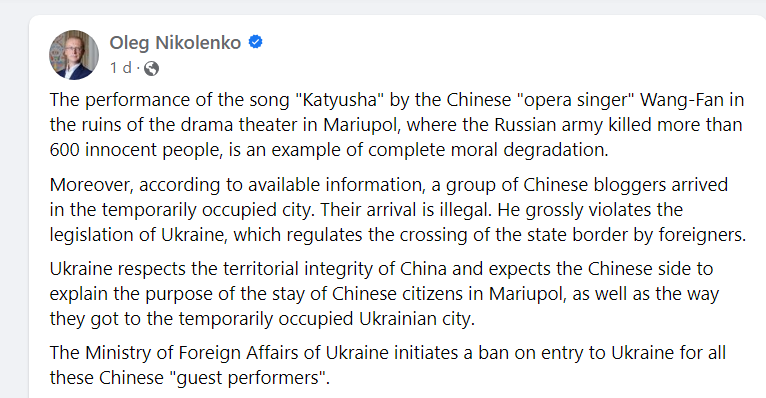Click "opera singer" quoted text

click(575, 100)
